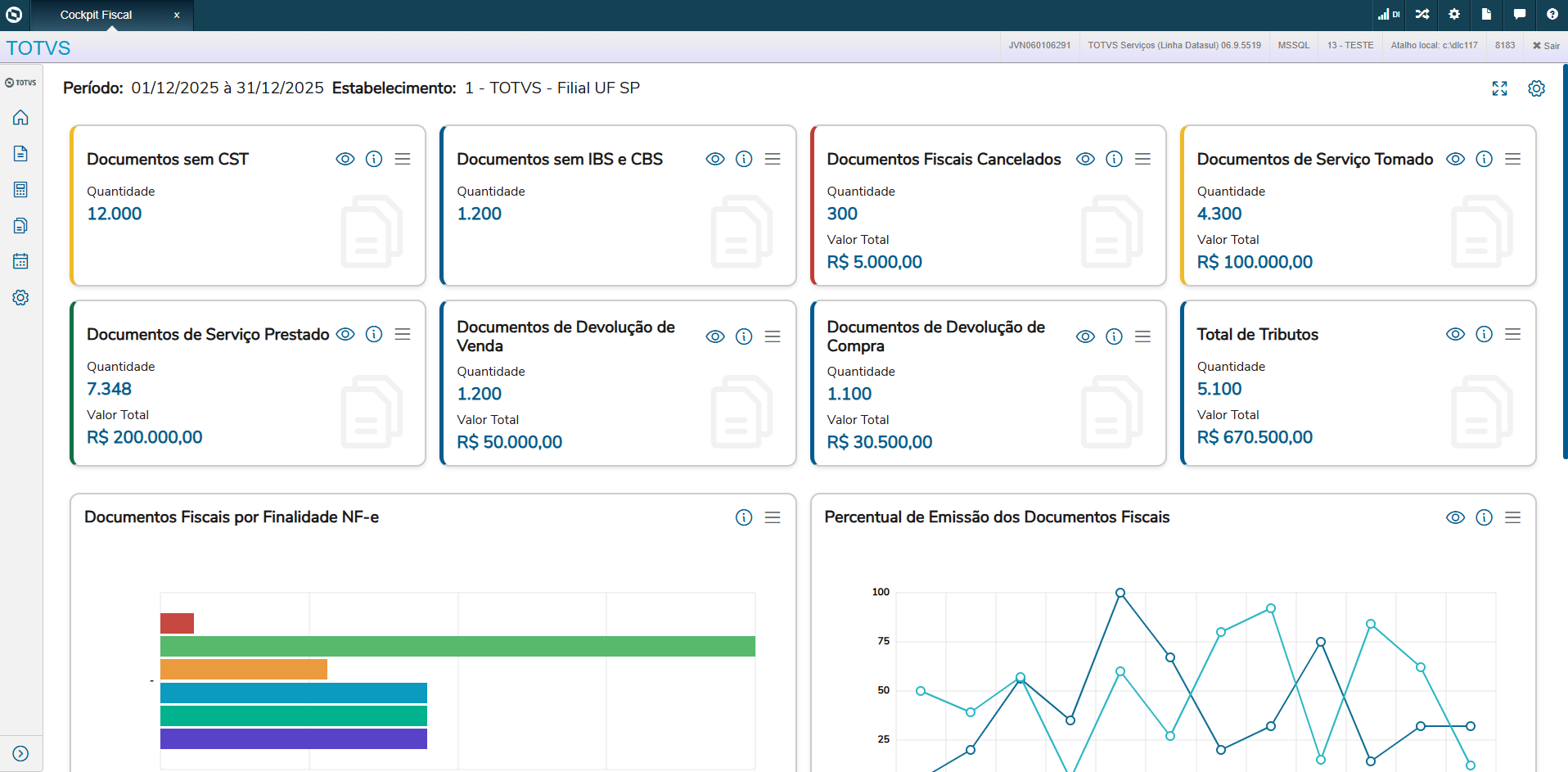This screenshot has width=1568, height=772.
Task: Toggle eye icon on Documentos sem IBS e CBS
Action: 715,159
